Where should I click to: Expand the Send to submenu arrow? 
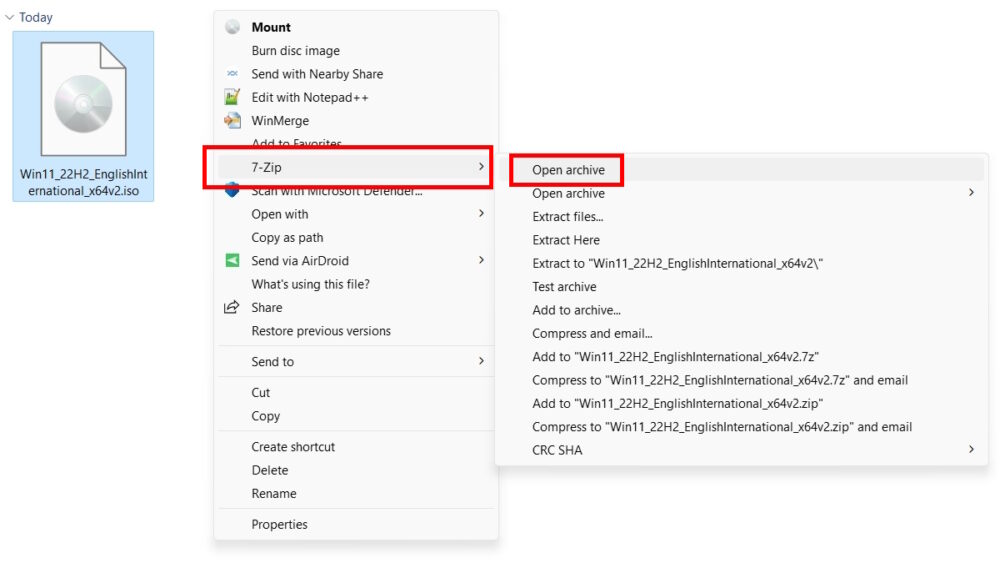481,361
